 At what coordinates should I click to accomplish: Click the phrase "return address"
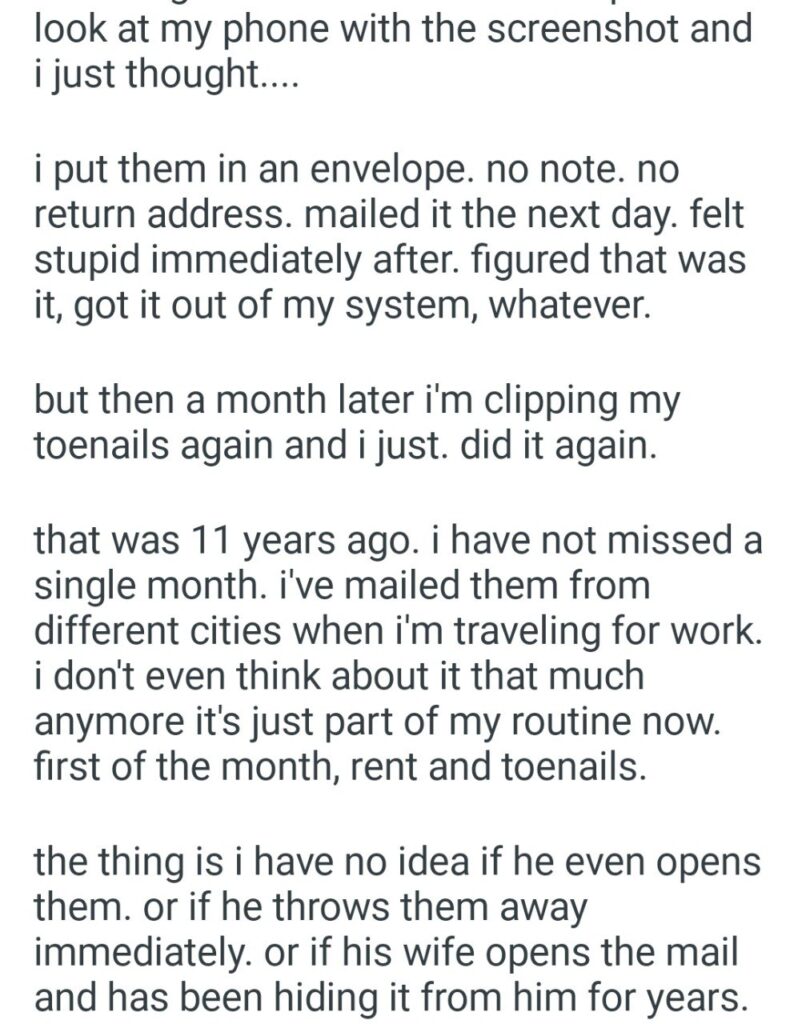[140, 213]
